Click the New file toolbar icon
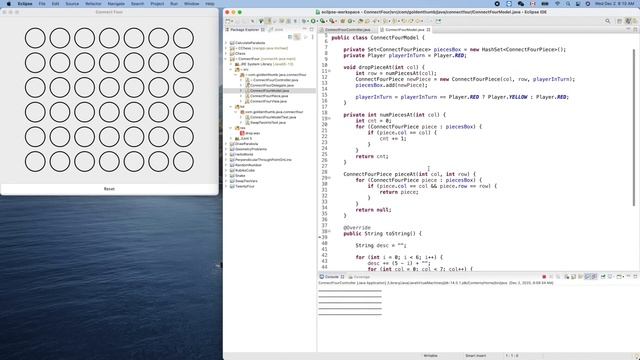Viewport: 640px width, 360px height. click(x=227, y=21)
